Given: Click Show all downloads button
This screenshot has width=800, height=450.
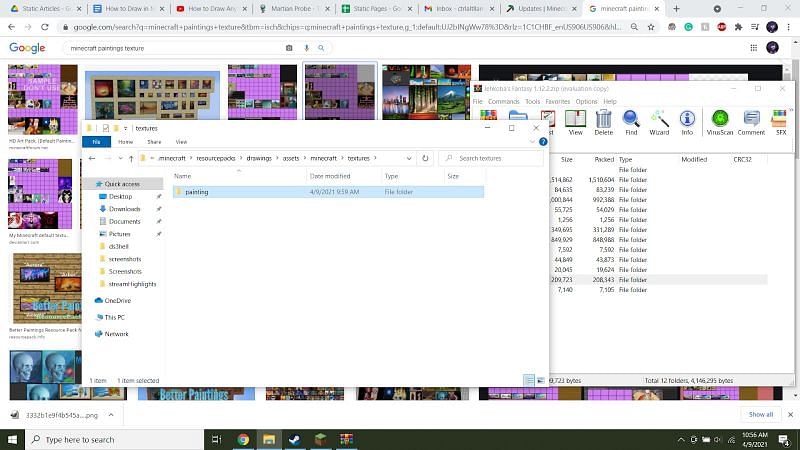Looking at the screenshot, I should (x=761, y=414).
